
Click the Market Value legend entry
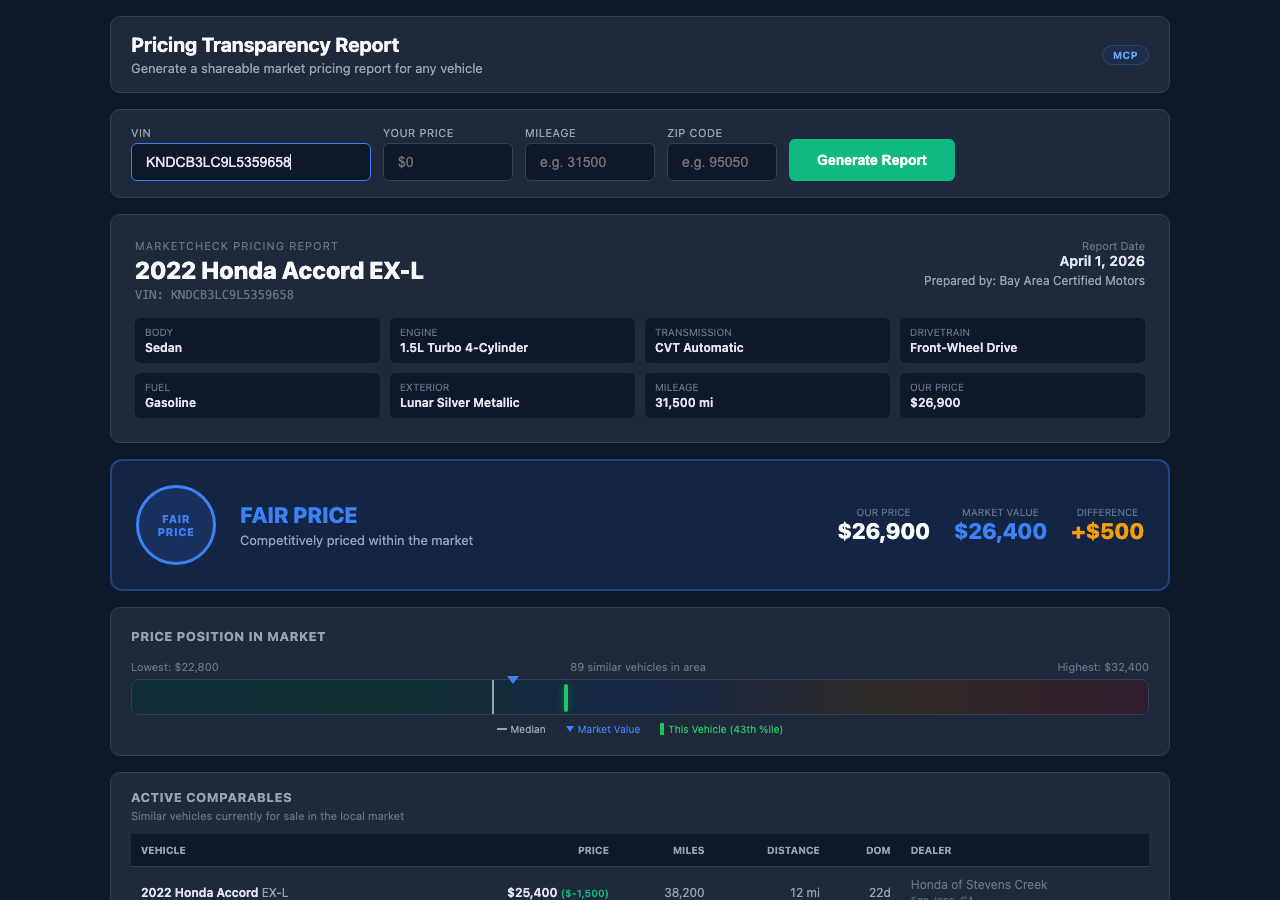[603, 729]
